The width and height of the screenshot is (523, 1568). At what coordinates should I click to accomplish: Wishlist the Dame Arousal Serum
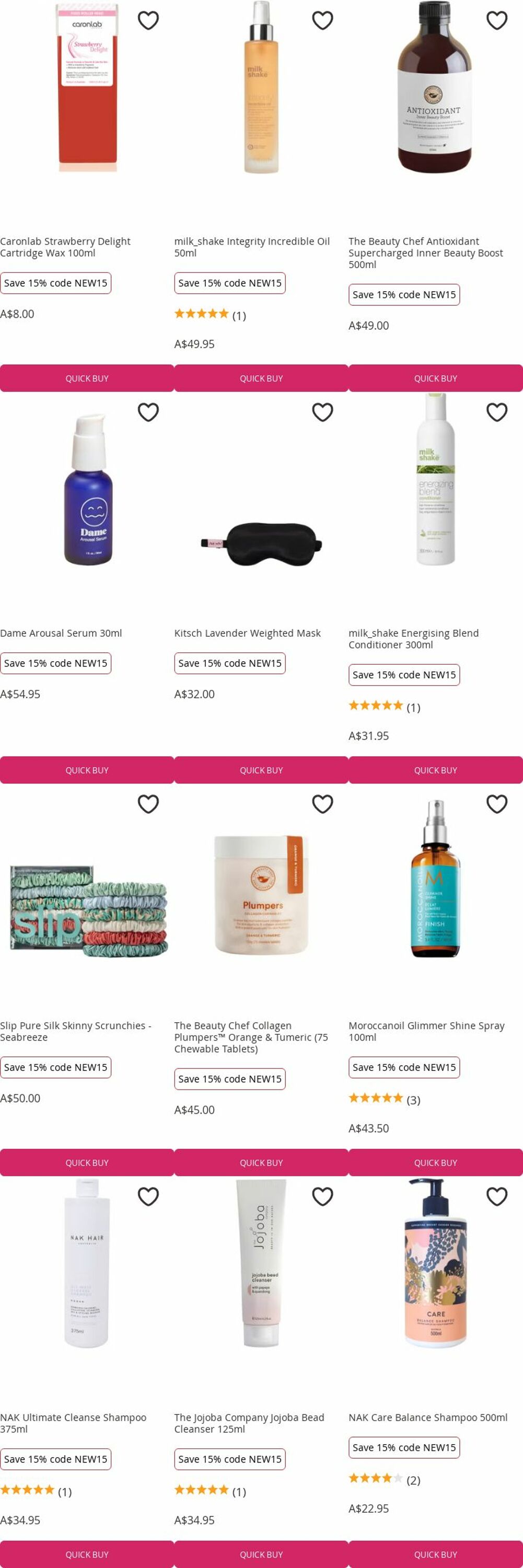pos(148,412)
